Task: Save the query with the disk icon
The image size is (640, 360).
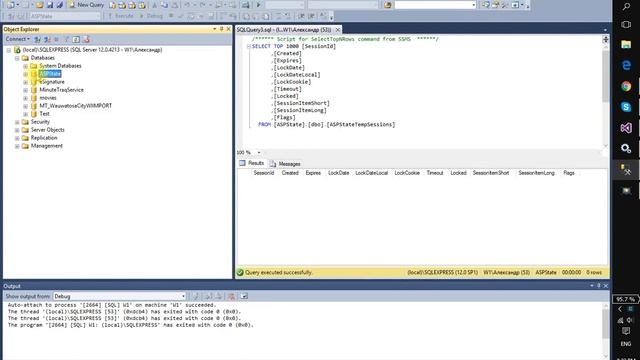Action: coord(50,5)
